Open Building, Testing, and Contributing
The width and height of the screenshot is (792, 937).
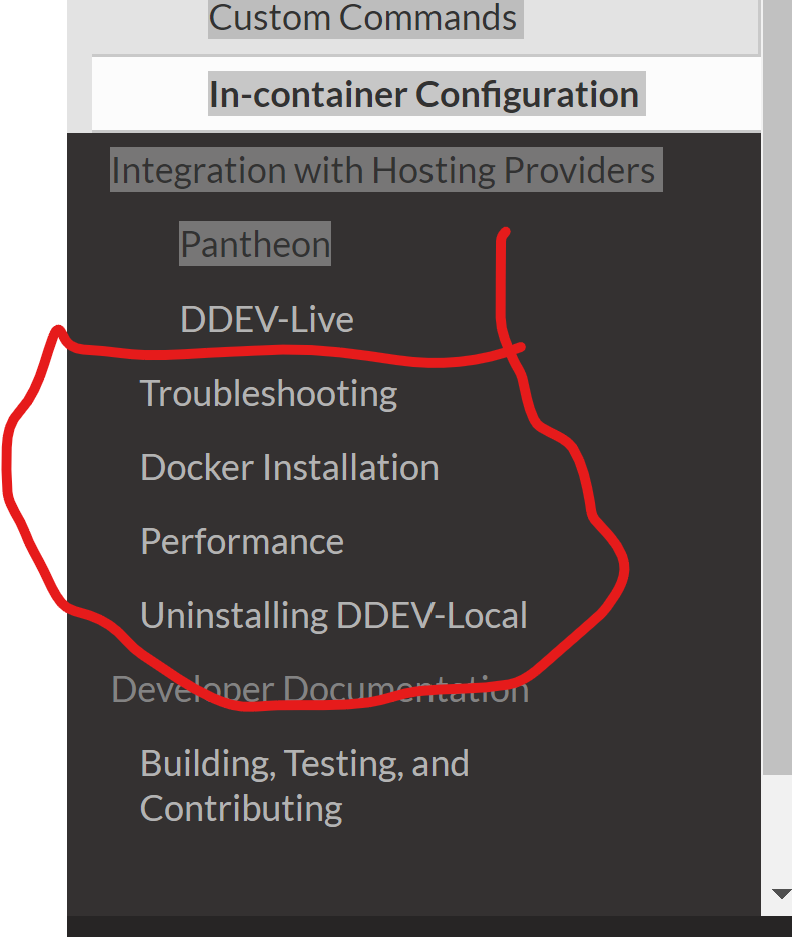click(x=305, y=785)
